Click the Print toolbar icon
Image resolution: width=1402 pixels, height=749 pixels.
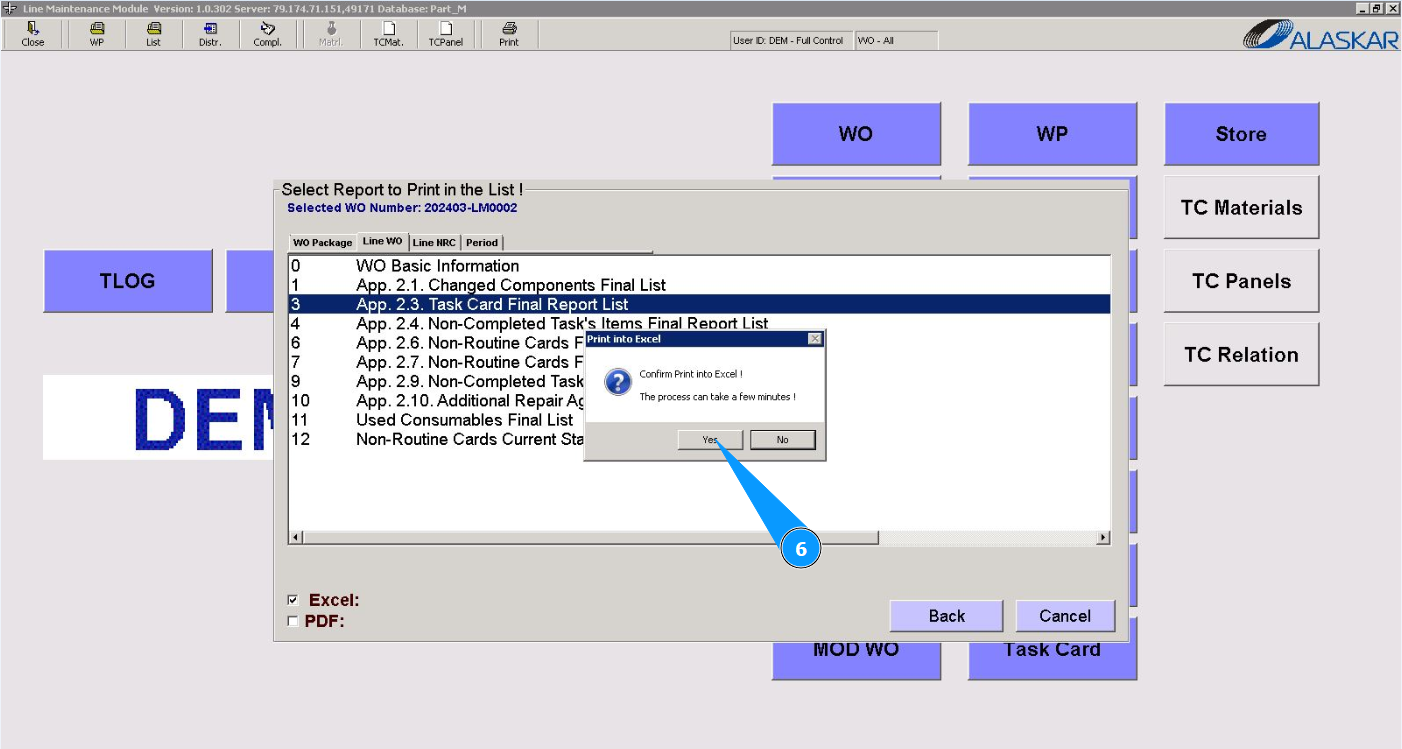click(x=509, y=35)
